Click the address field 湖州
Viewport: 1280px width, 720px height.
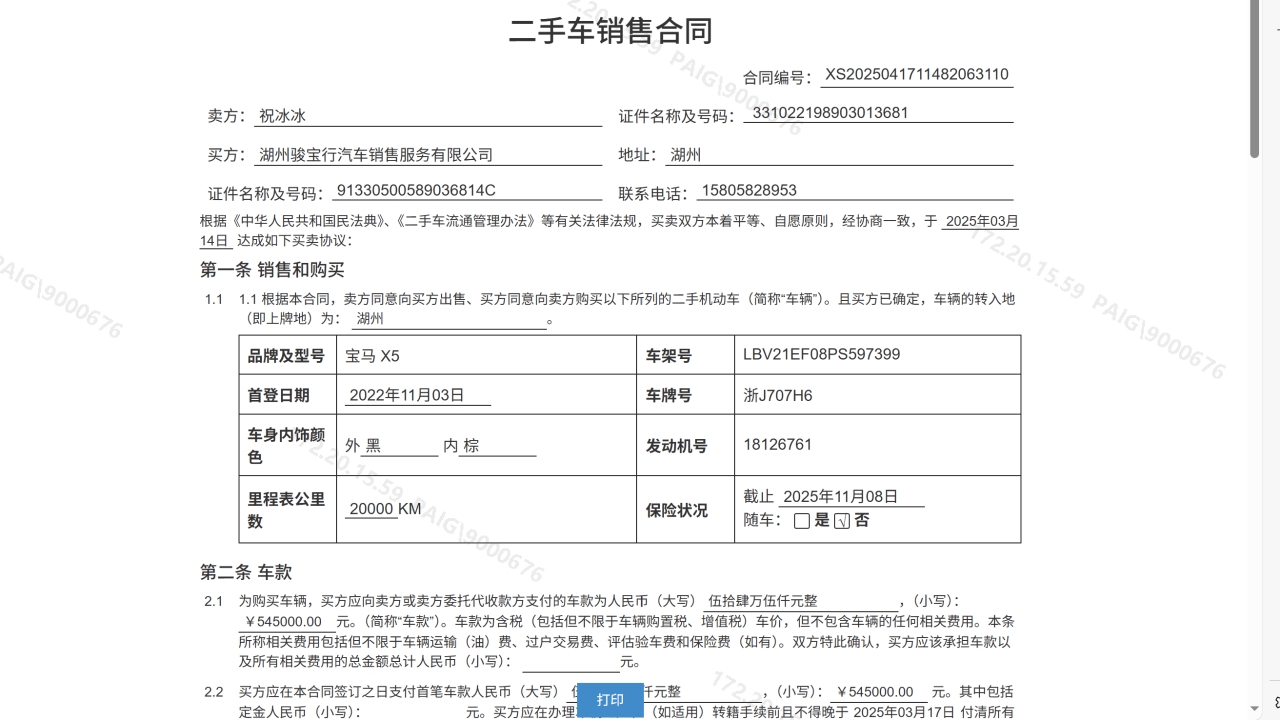click(839, 155)
